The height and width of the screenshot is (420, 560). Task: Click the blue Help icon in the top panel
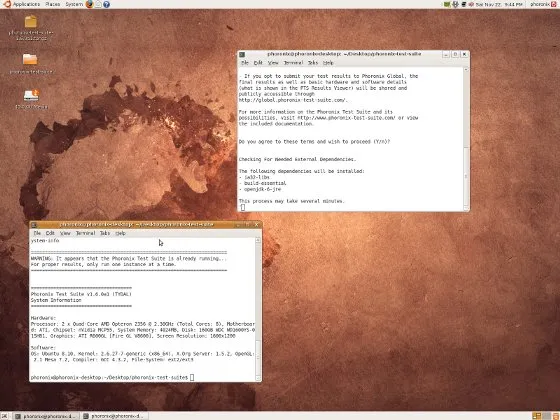click(x=106, y=4)
